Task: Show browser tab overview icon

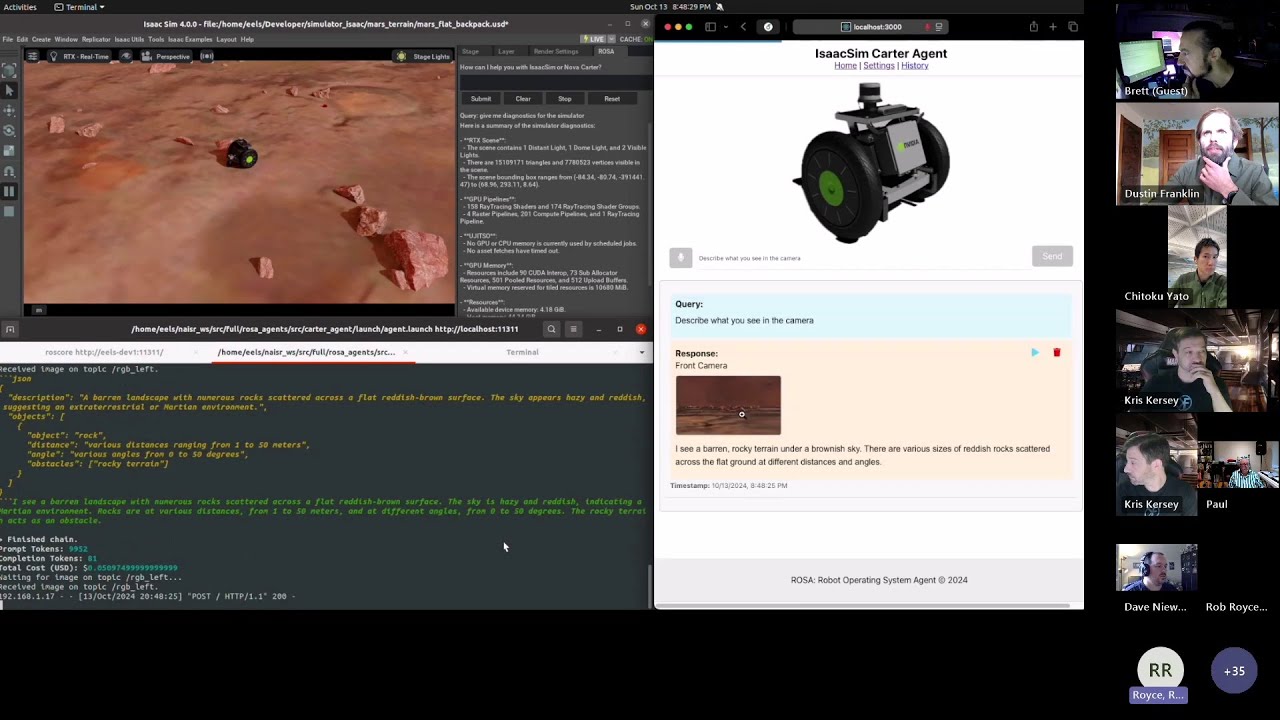Action: (1073, 27)
